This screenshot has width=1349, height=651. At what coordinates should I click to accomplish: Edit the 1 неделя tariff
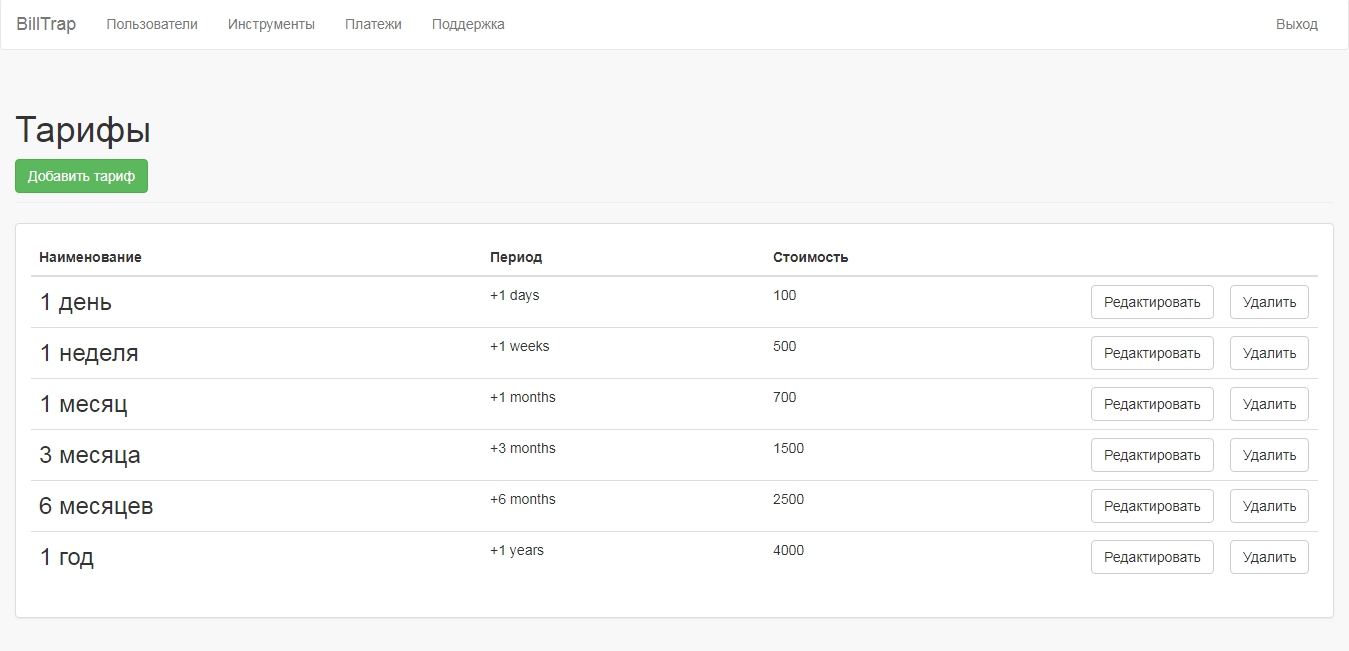[x=1151, y=353]
